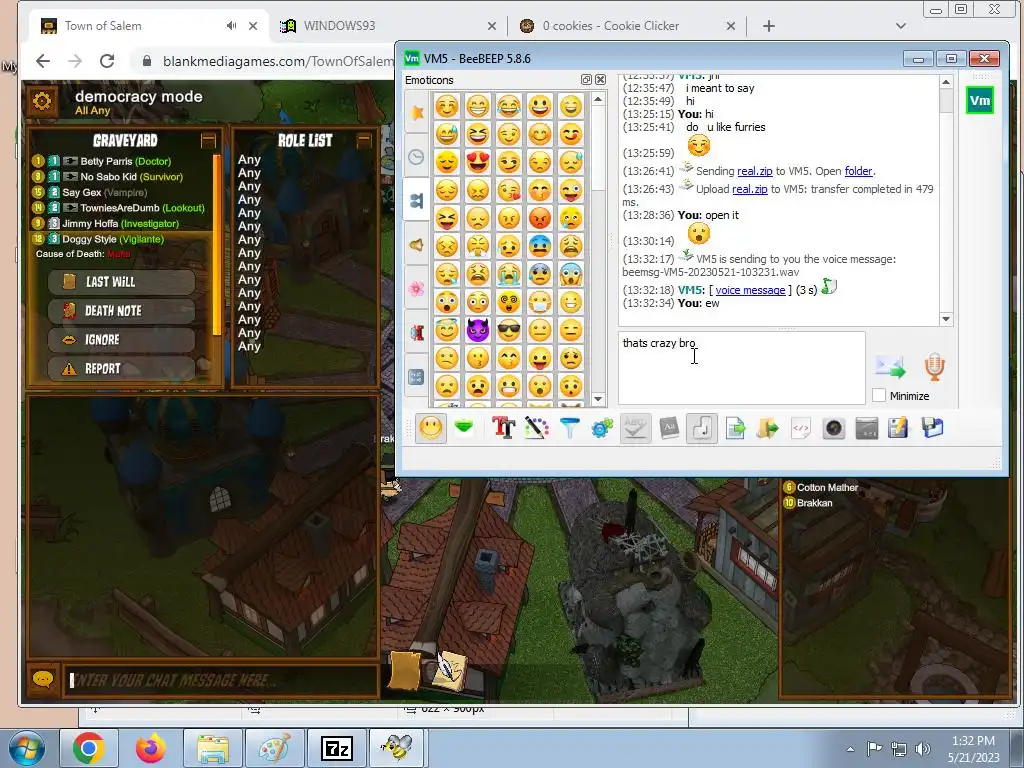Viewport: 1024px width, 768px height.
Task: Open the tab search dropdown chevron
Action: tap(901, 26)
